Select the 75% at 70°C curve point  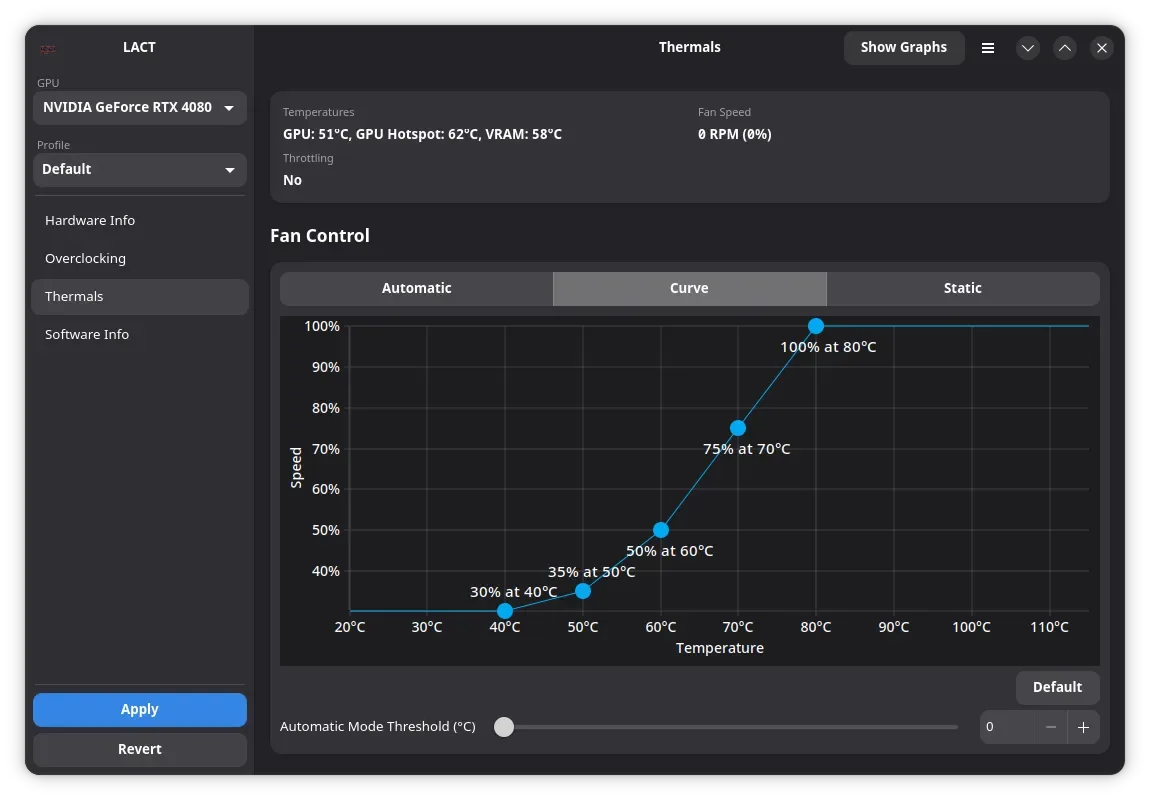click(738, 428)
